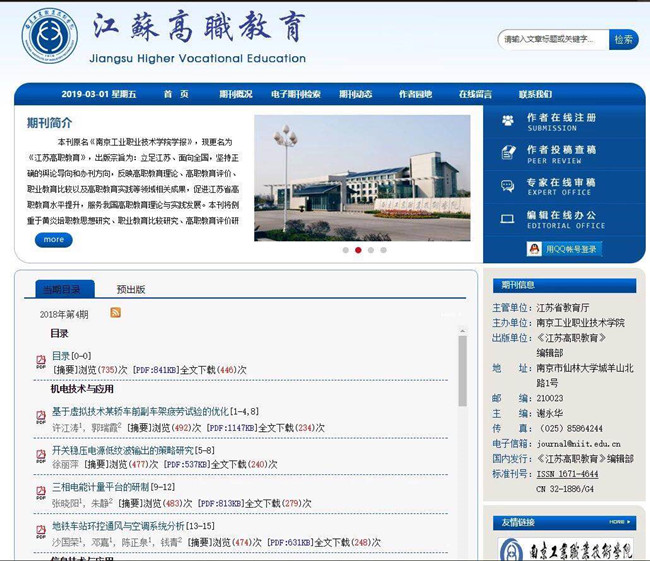Select the second (red) carousel dot

click(358, 250)
